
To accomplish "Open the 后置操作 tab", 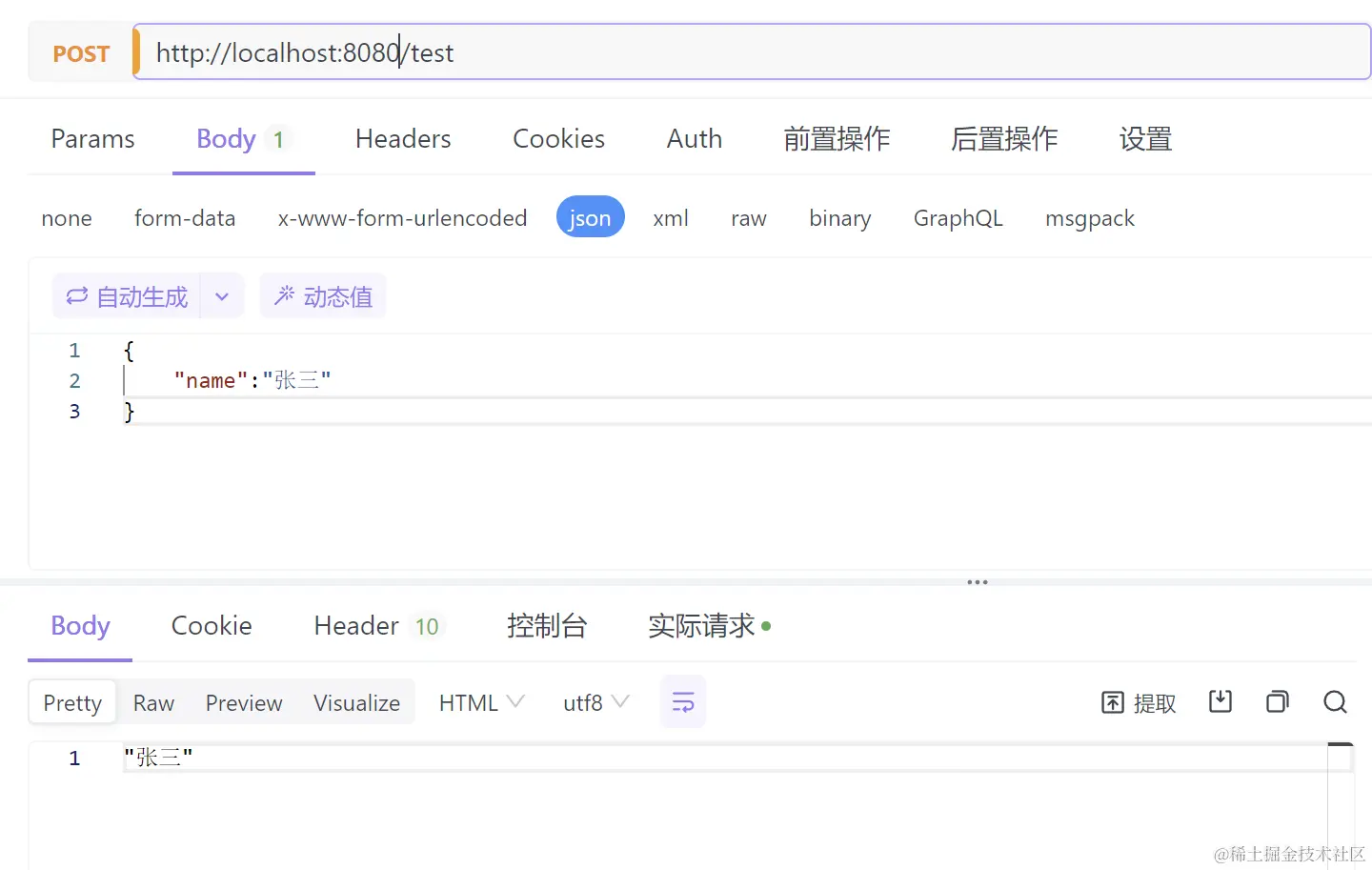I will click(x=1004, y=139).
